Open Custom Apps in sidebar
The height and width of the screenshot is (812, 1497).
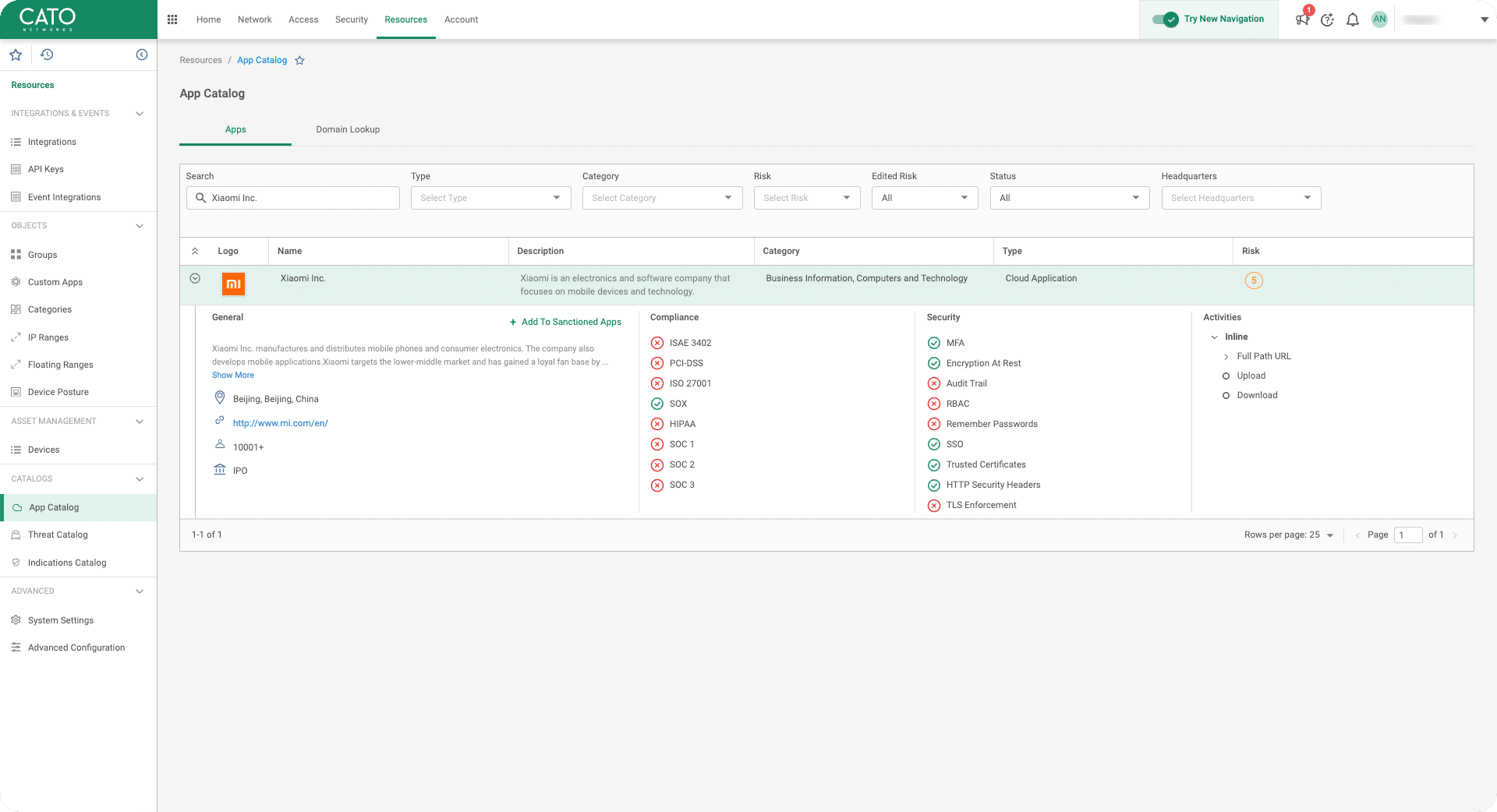click(x=55, y=282)
